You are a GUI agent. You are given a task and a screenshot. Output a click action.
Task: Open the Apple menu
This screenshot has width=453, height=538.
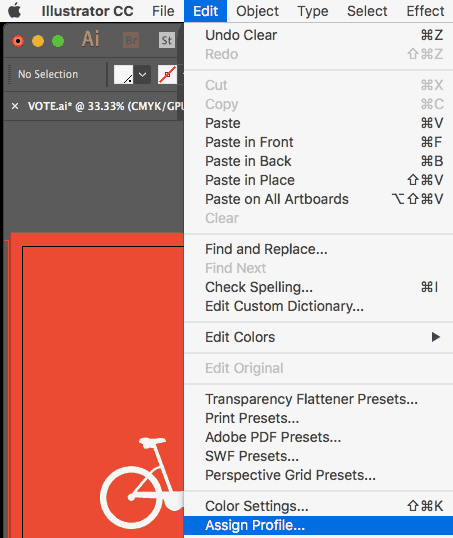pos(15,11)
